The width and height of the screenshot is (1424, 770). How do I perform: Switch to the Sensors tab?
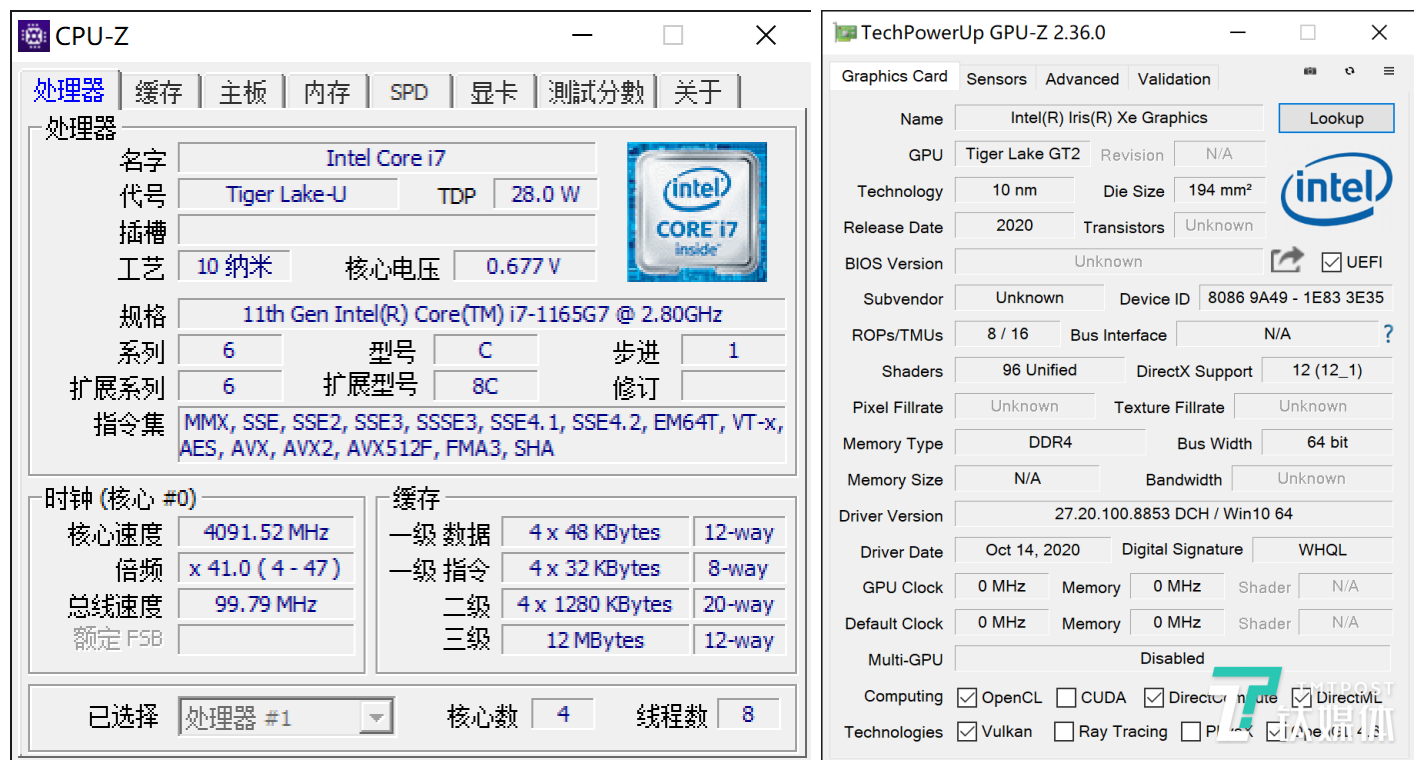pyautogui.click(x=996, y=79)
